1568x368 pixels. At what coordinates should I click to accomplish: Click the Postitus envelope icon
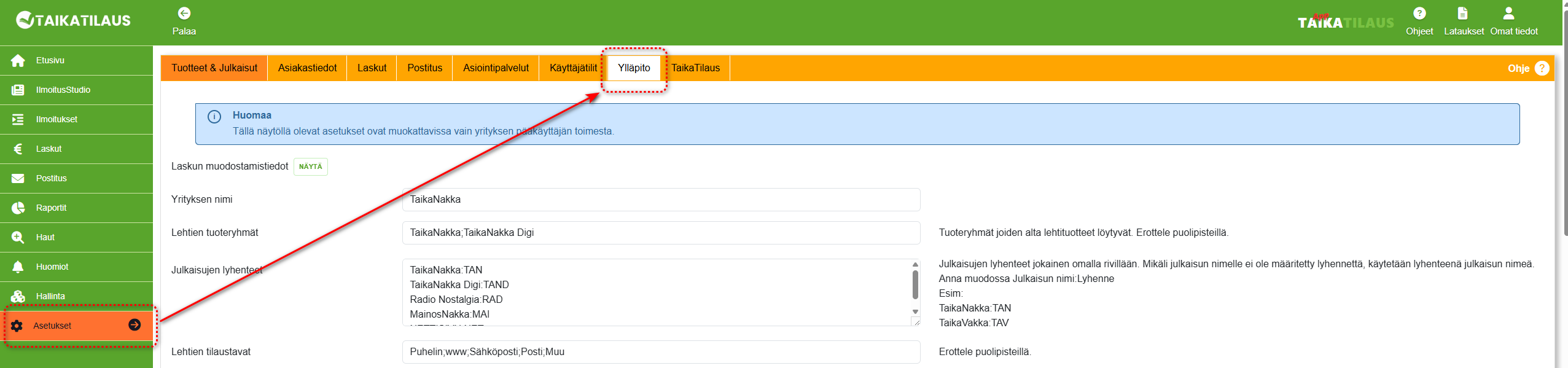(18, 178)
